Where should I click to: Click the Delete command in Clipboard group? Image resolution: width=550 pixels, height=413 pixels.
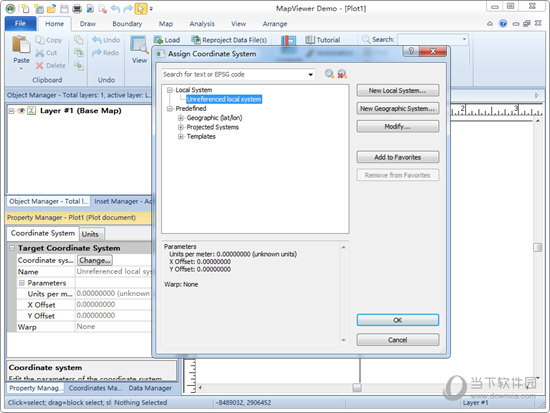(x=51, y=65)
